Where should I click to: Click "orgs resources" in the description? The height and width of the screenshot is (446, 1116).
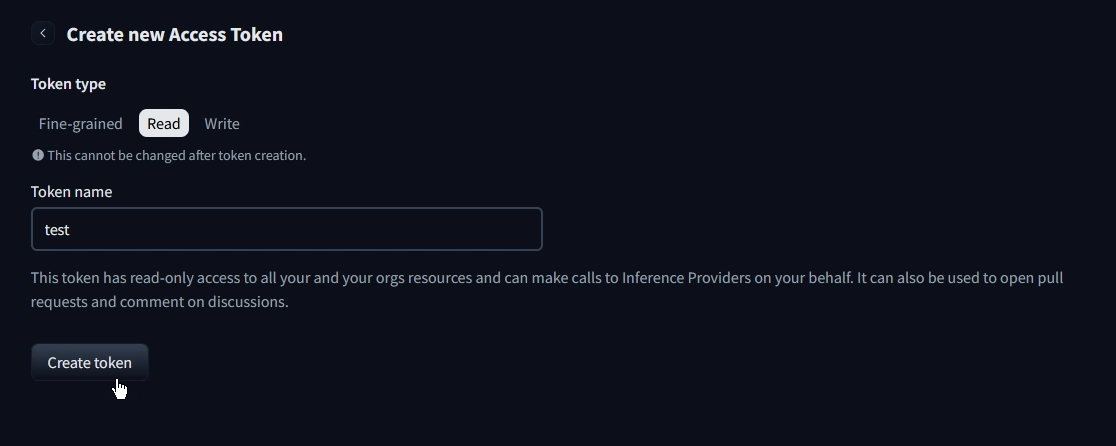(424, 277)
